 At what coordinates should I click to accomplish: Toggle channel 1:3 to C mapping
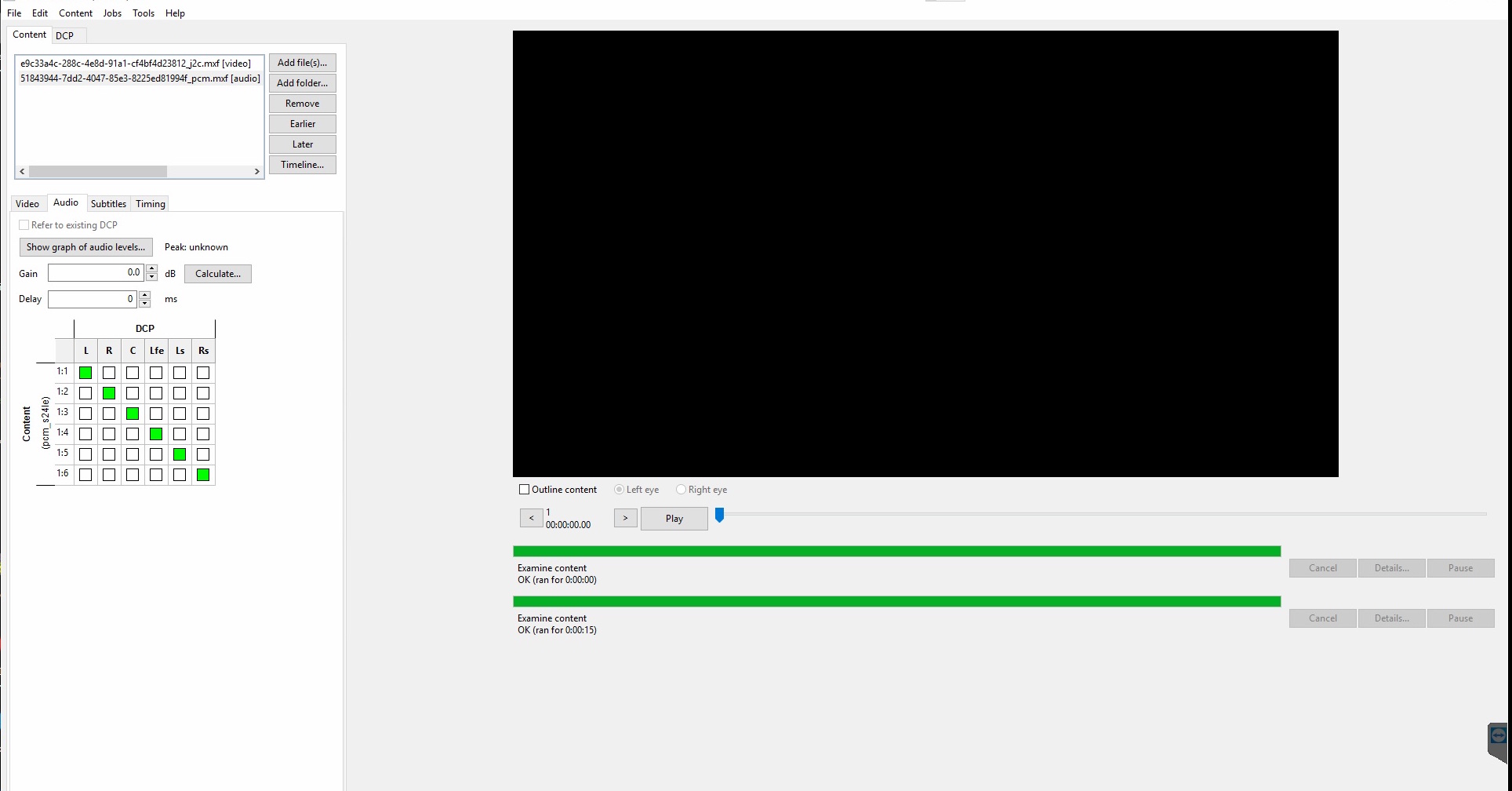133,414
